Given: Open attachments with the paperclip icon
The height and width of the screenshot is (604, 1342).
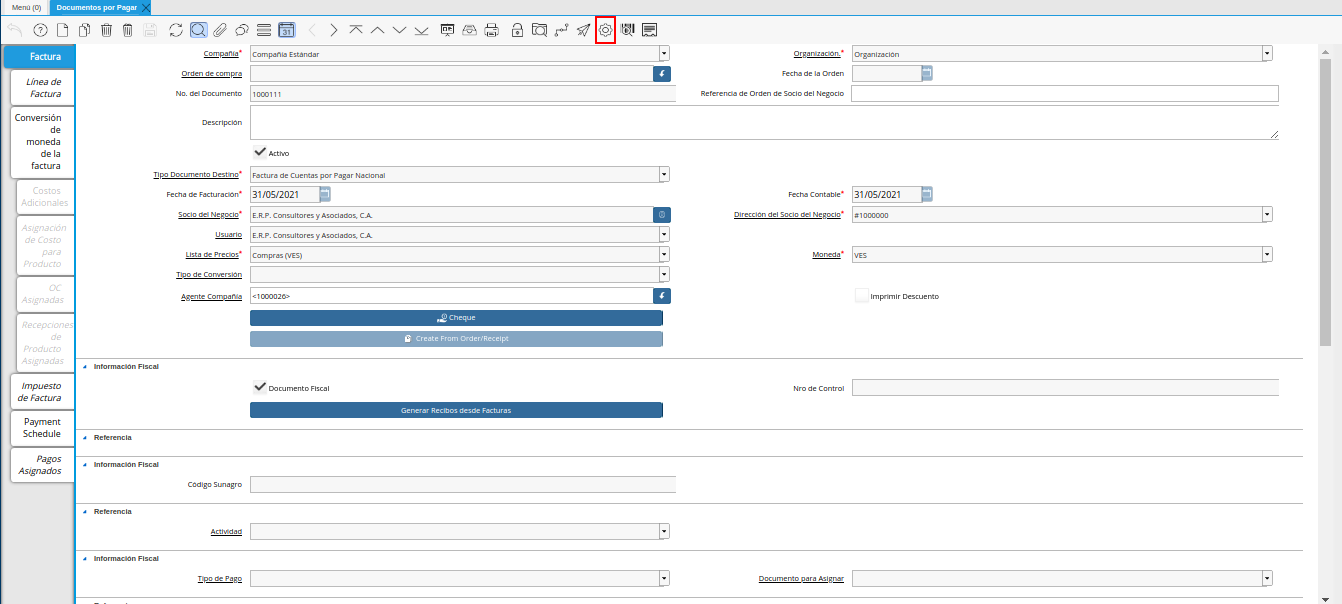Looking at the screenshot, I should pos(220,30).
